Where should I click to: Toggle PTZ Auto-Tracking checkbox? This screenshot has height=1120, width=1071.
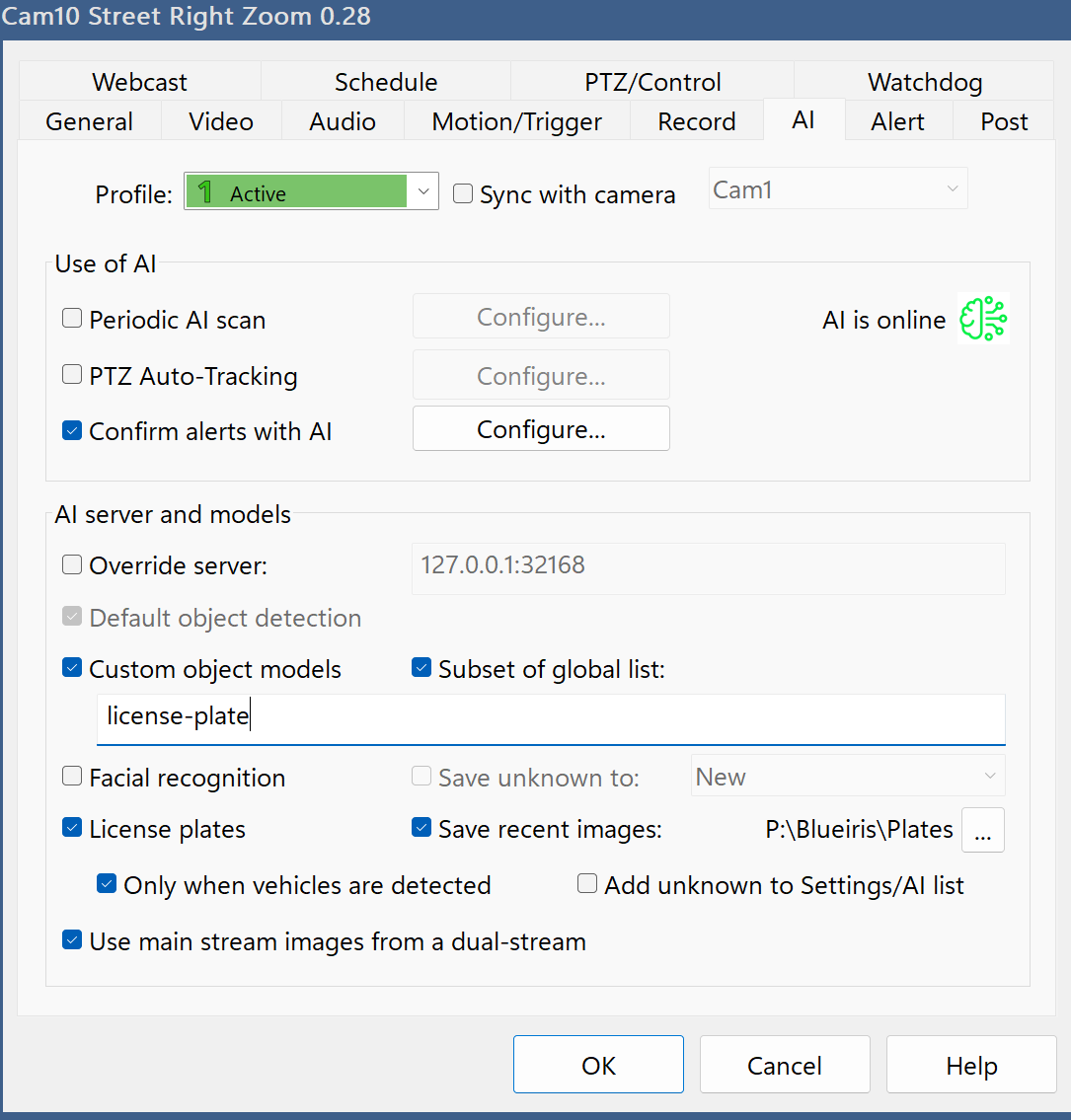72,375
